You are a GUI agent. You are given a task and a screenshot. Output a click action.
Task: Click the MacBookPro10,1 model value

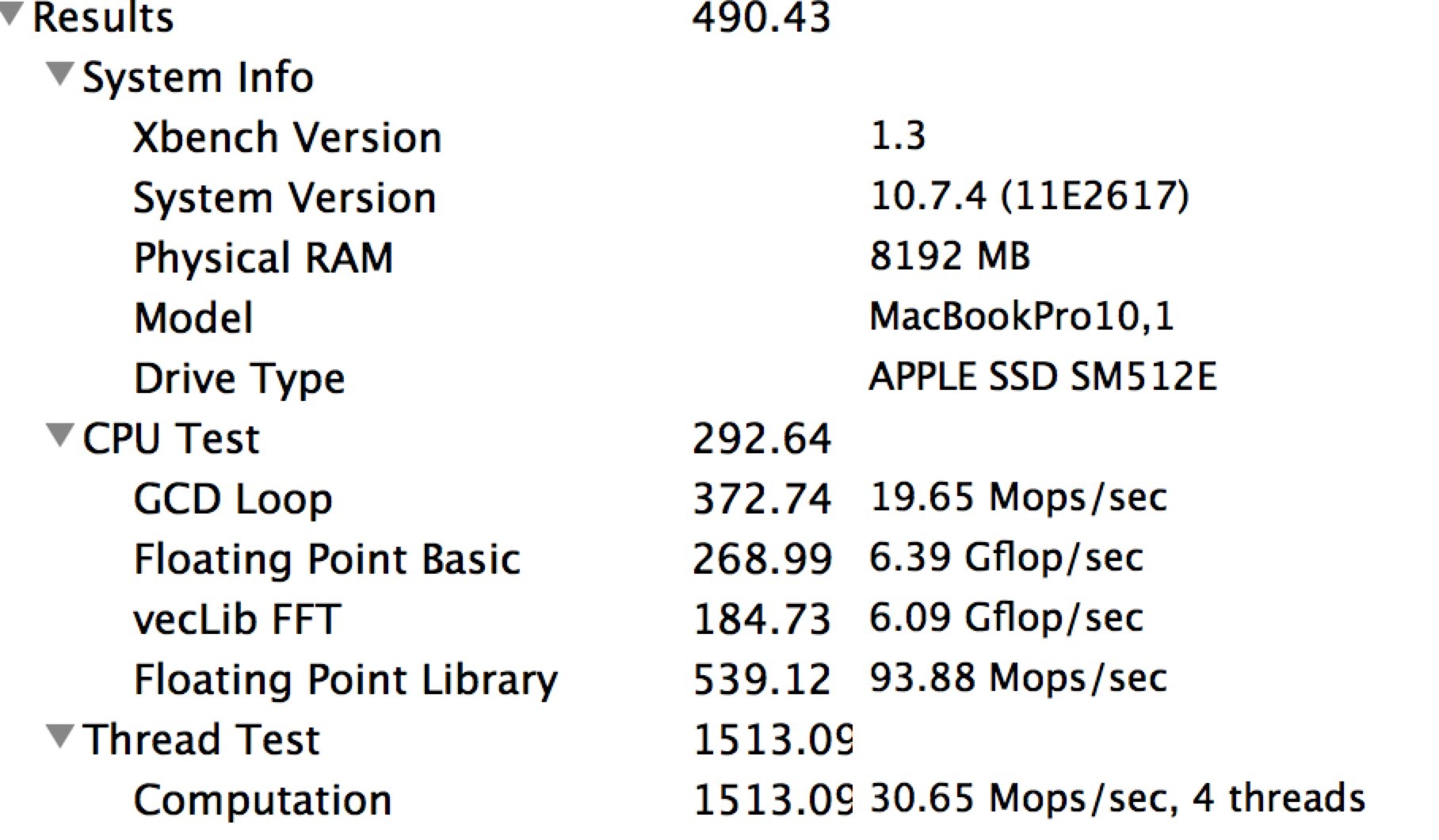[x=1021, y=317]
